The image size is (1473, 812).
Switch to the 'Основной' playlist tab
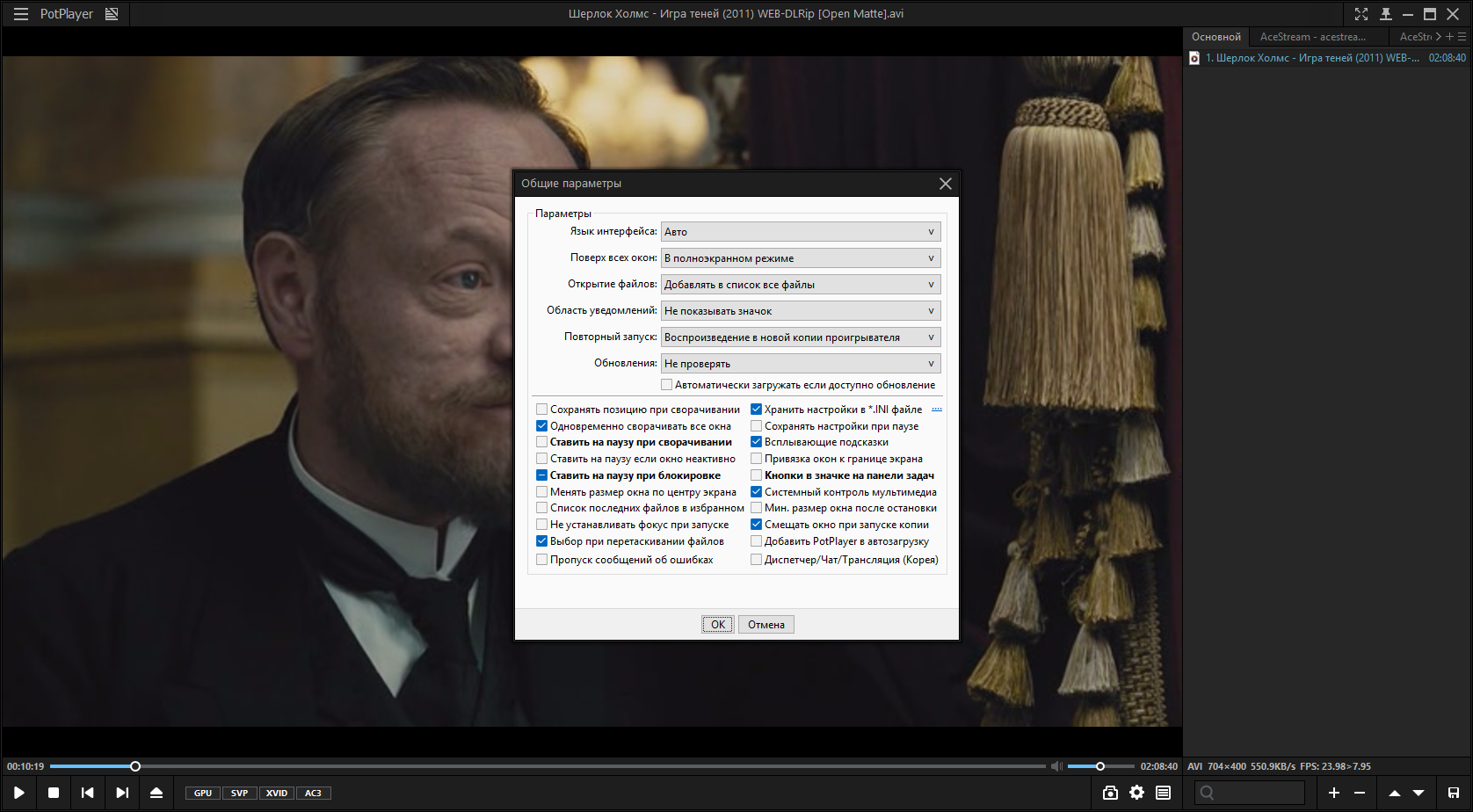(x=1215, y=37)
